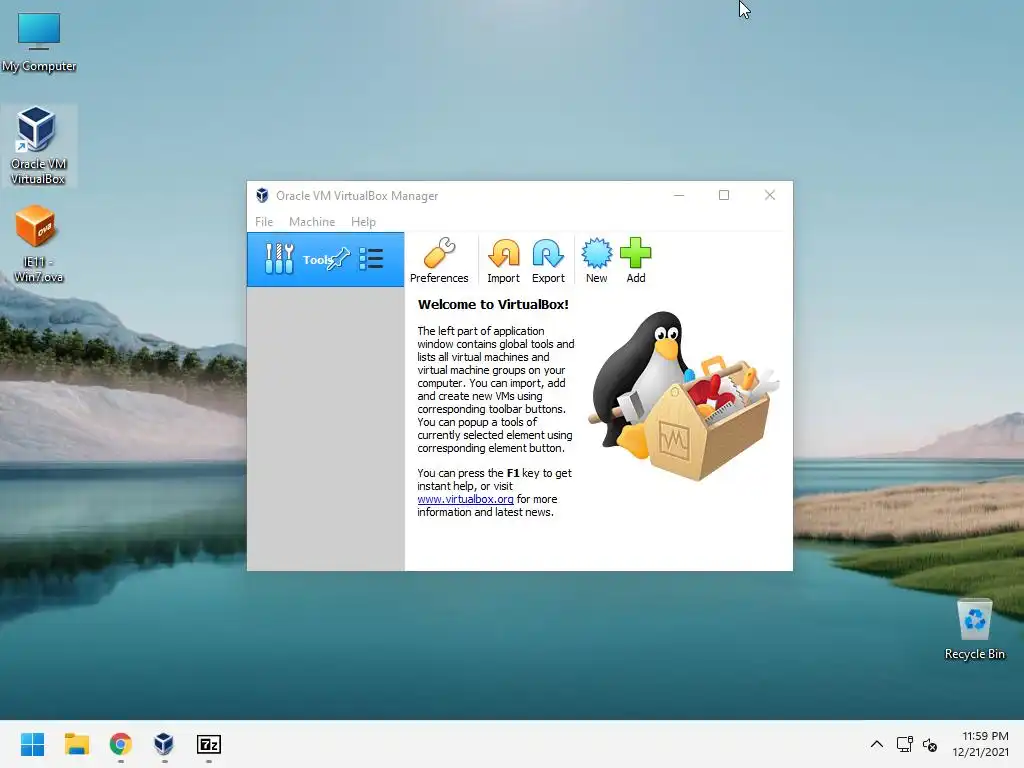Click the Welcome to VirtualBox! heading
Image resolution: width=1024 pixels, height=768 pixels.
pyautogui.click(x=493, y=304)
